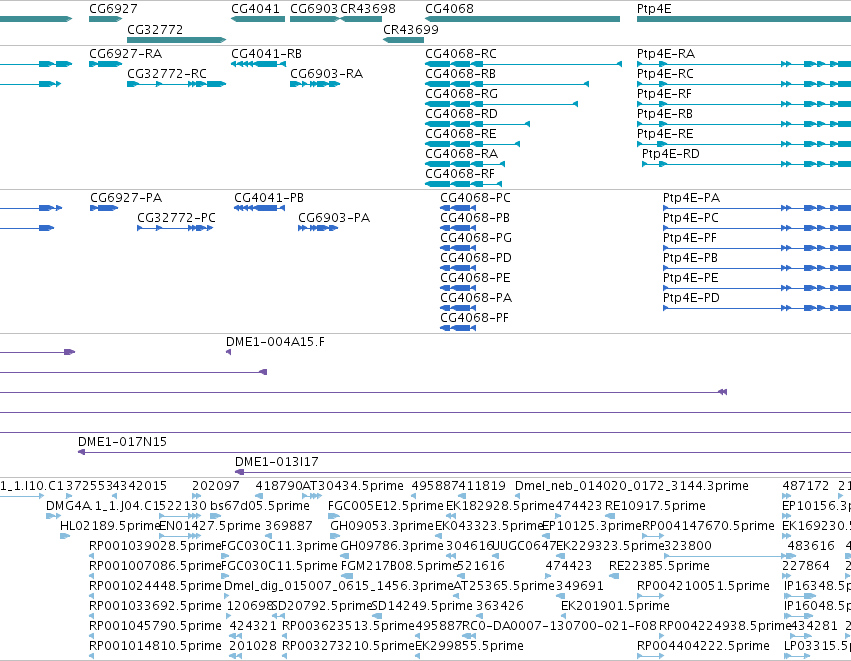Click EST RE22385.5prime

[614, 576]
